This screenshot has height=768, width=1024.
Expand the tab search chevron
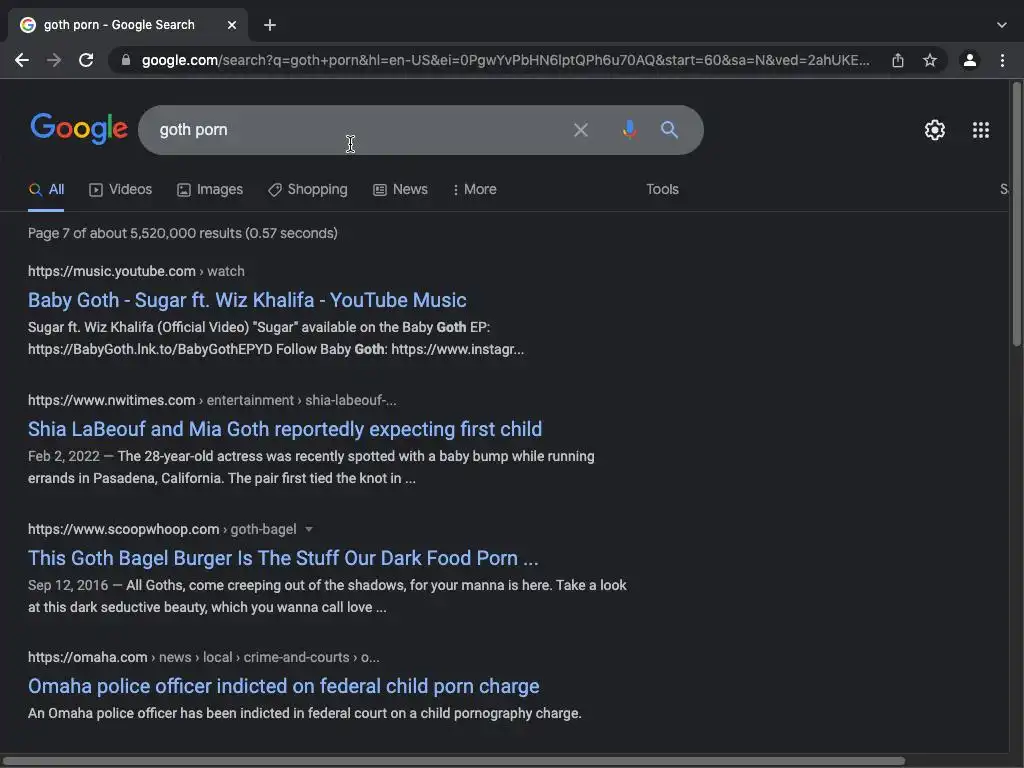pos(1002,25)
